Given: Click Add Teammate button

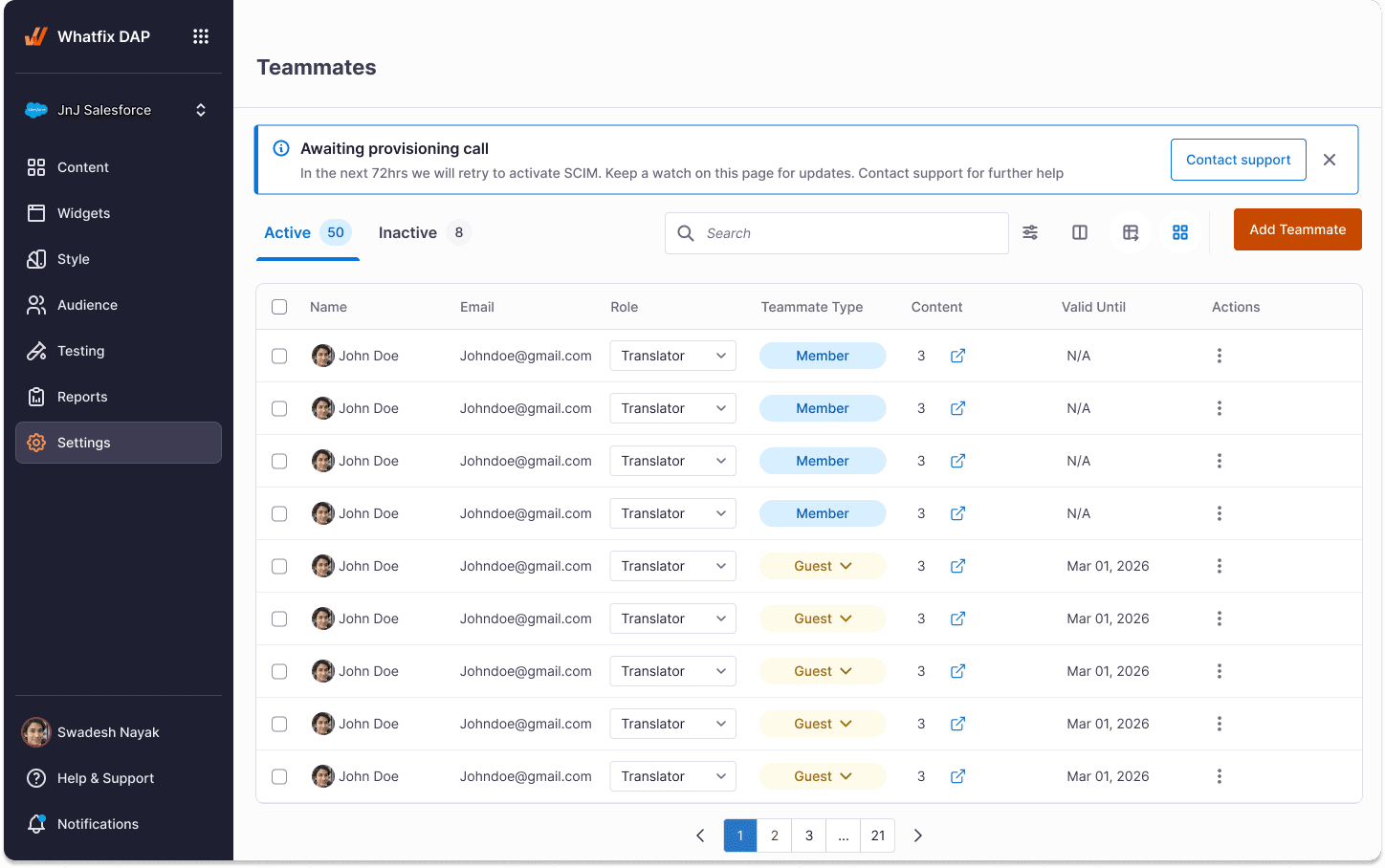Looking at the screenshot, I should tap(1298, 229).
